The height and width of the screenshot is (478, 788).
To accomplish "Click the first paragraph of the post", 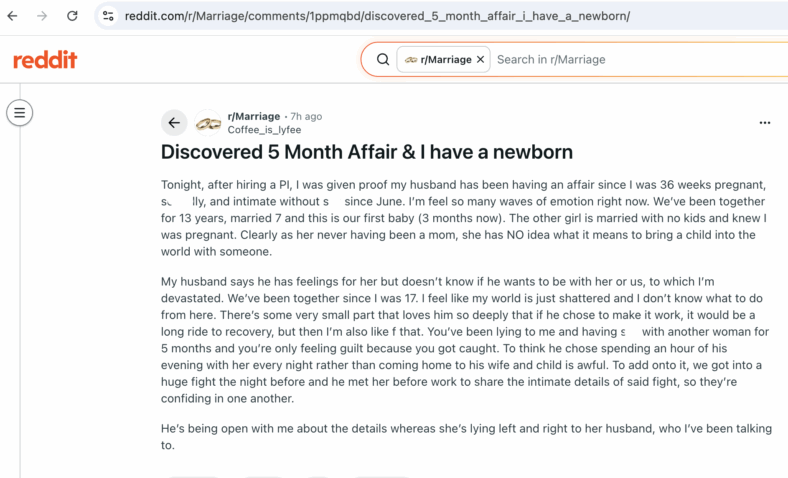I will (463, 218).
